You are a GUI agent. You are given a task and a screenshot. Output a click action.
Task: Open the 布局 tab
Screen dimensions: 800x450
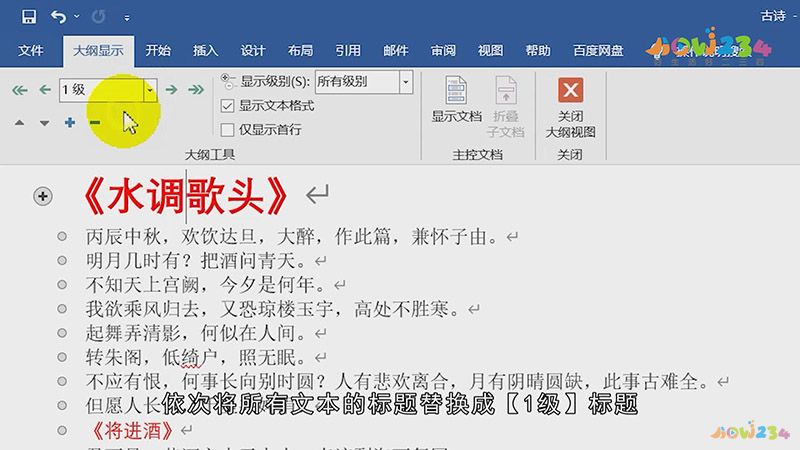tap(301, 51)
